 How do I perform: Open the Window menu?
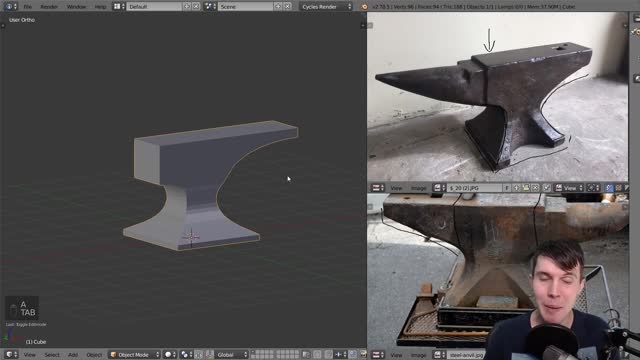[x=76, y=7]
